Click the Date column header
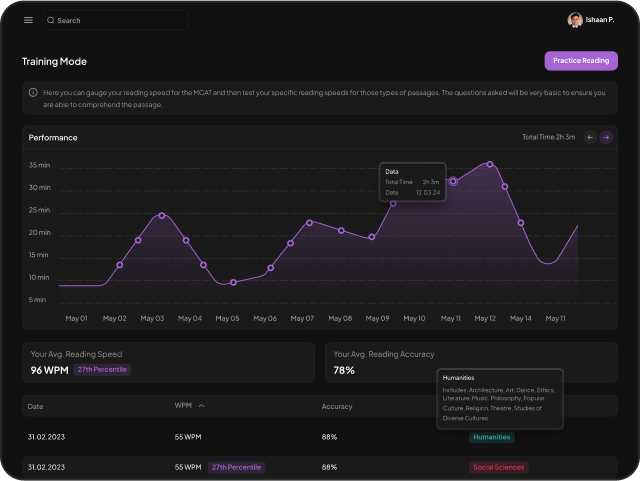 pyautogui.click(x=36, y=406)
